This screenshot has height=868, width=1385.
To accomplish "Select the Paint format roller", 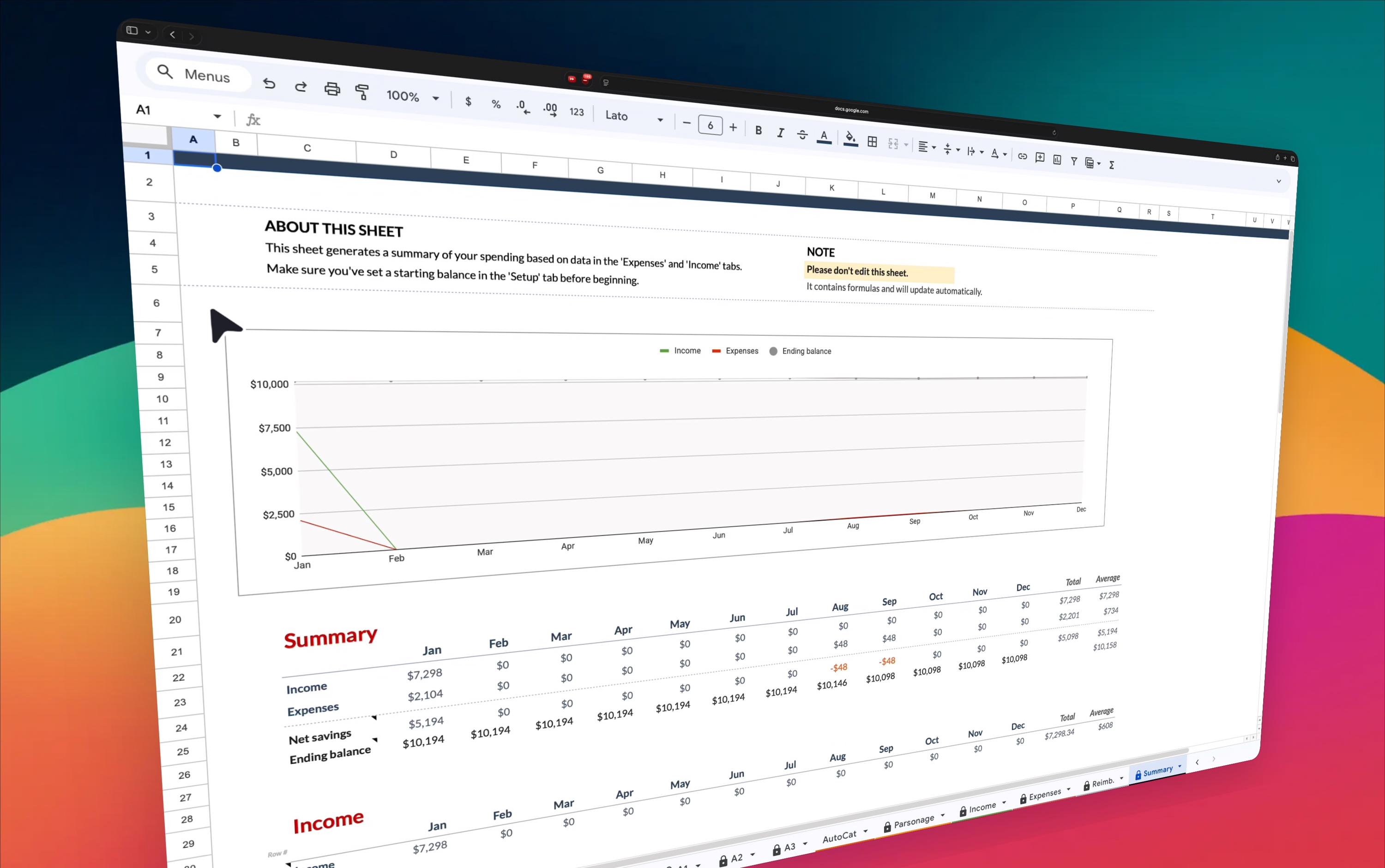I will (x=362, y=92).
